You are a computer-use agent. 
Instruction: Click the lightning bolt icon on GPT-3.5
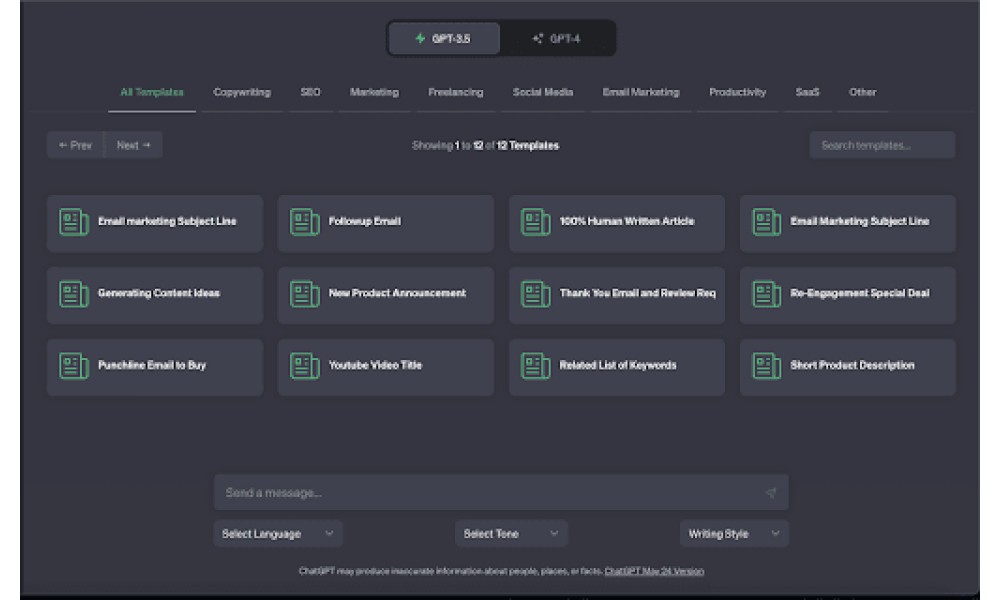[x=420, y=39]
